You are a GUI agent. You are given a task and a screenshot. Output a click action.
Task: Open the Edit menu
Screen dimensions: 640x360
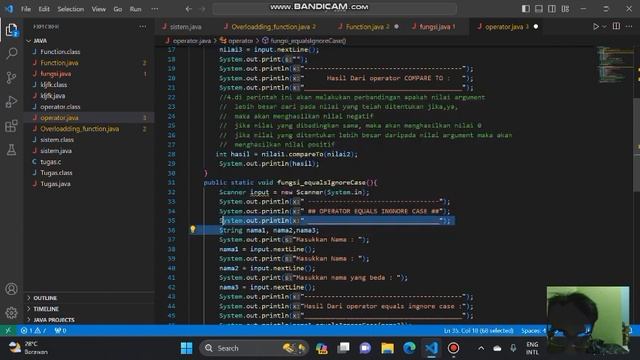(44, 9)
